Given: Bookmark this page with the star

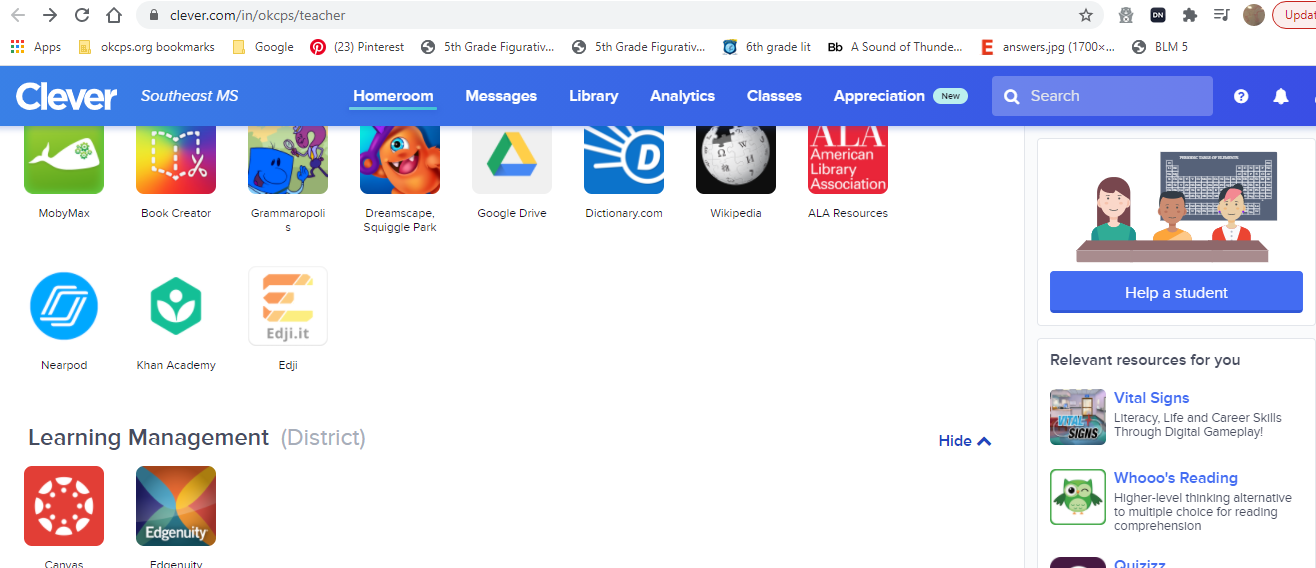Looking at the screenshot, I should (1086, 15).
